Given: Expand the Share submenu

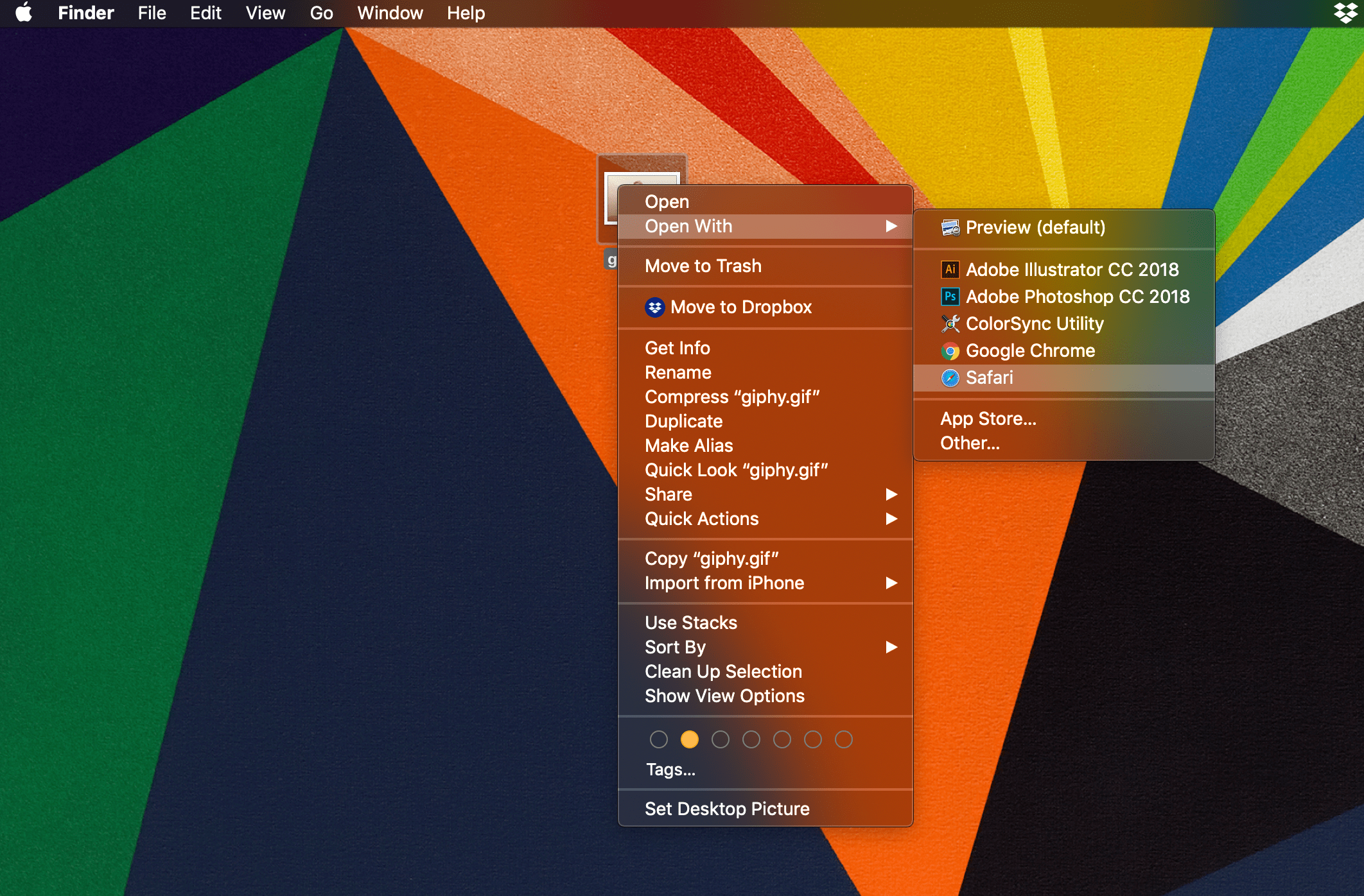Looking at the screenshot, I should 669,494.
